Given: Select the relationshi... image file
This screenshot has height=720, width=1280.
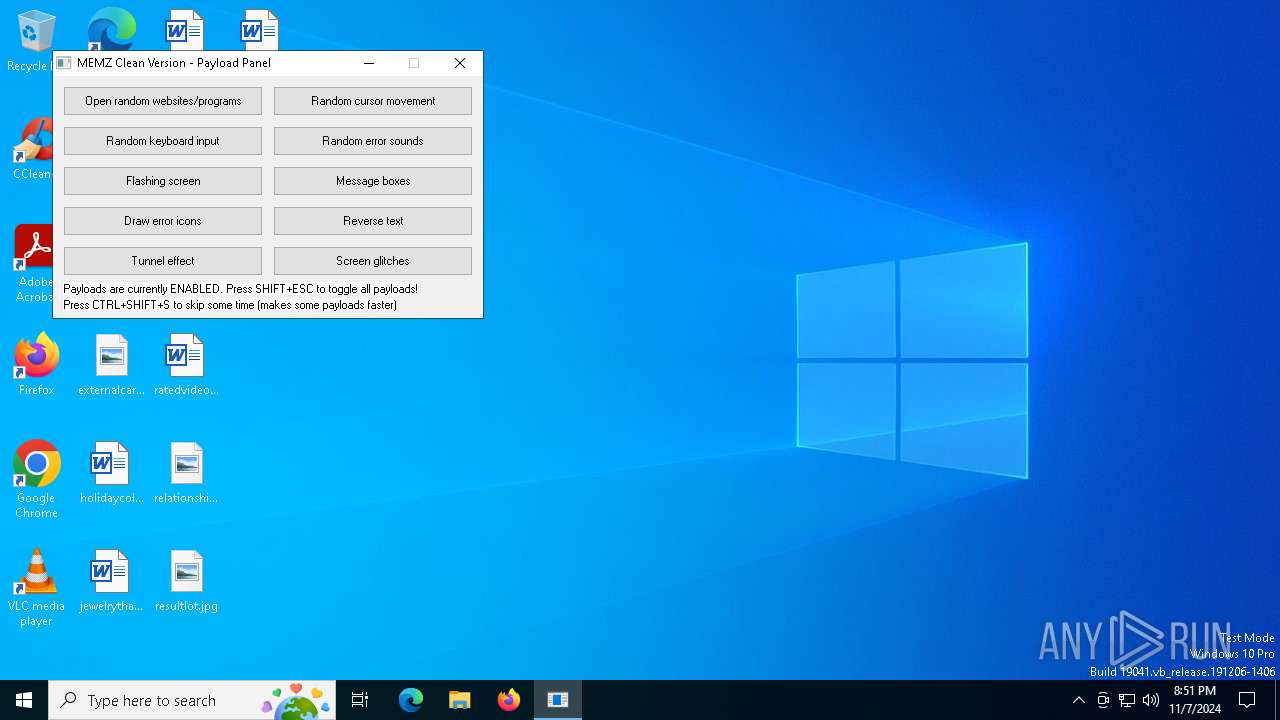Looking at the screenshot, I should 186,473.
